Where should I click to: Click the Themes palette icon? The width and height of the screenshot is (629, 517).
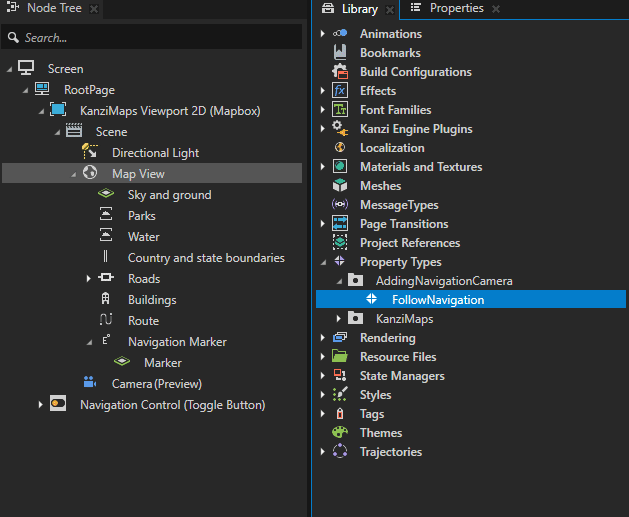[x=340, y=433]
